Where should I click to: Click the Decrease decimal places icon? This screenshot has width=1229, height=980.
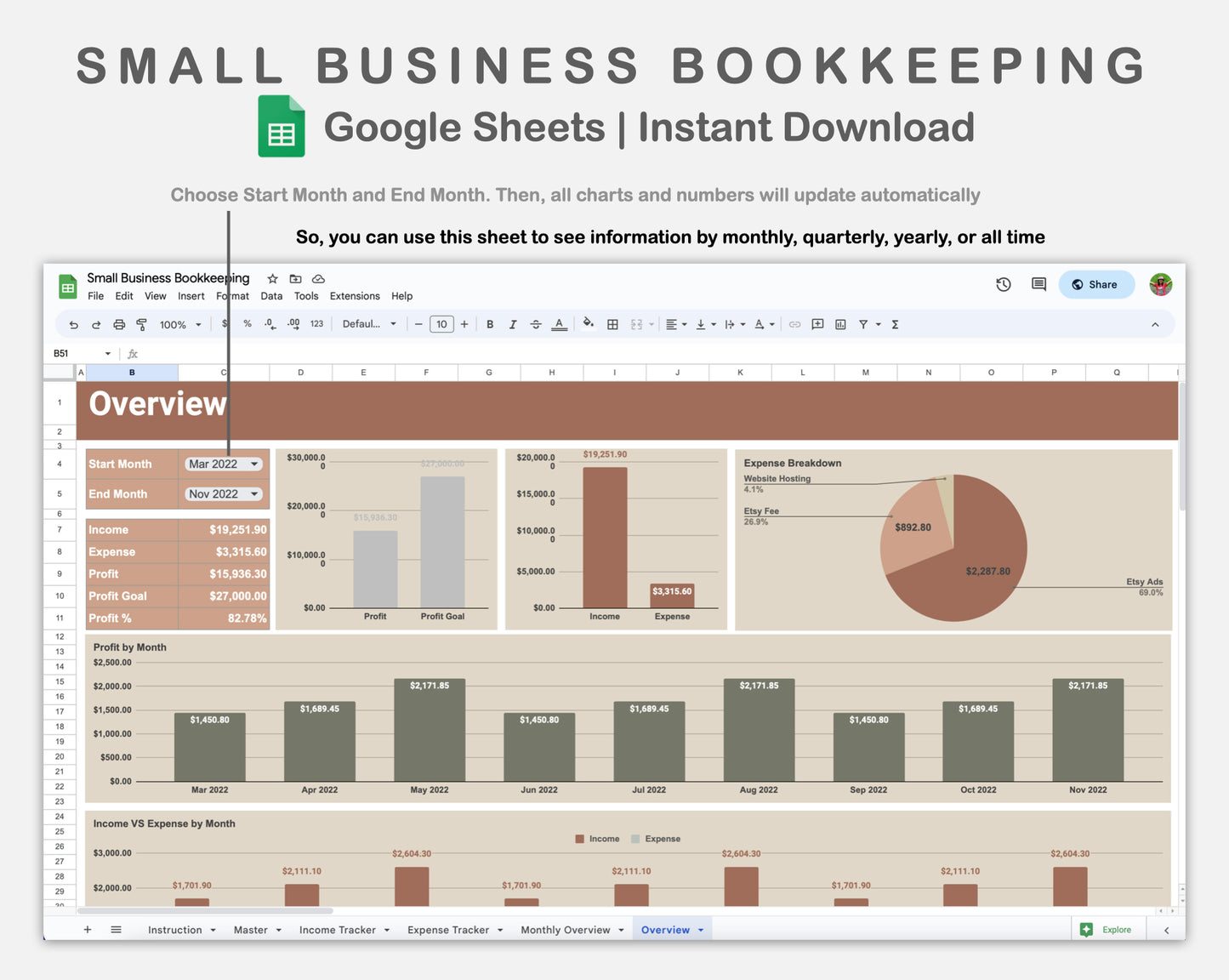coord(270,324)
